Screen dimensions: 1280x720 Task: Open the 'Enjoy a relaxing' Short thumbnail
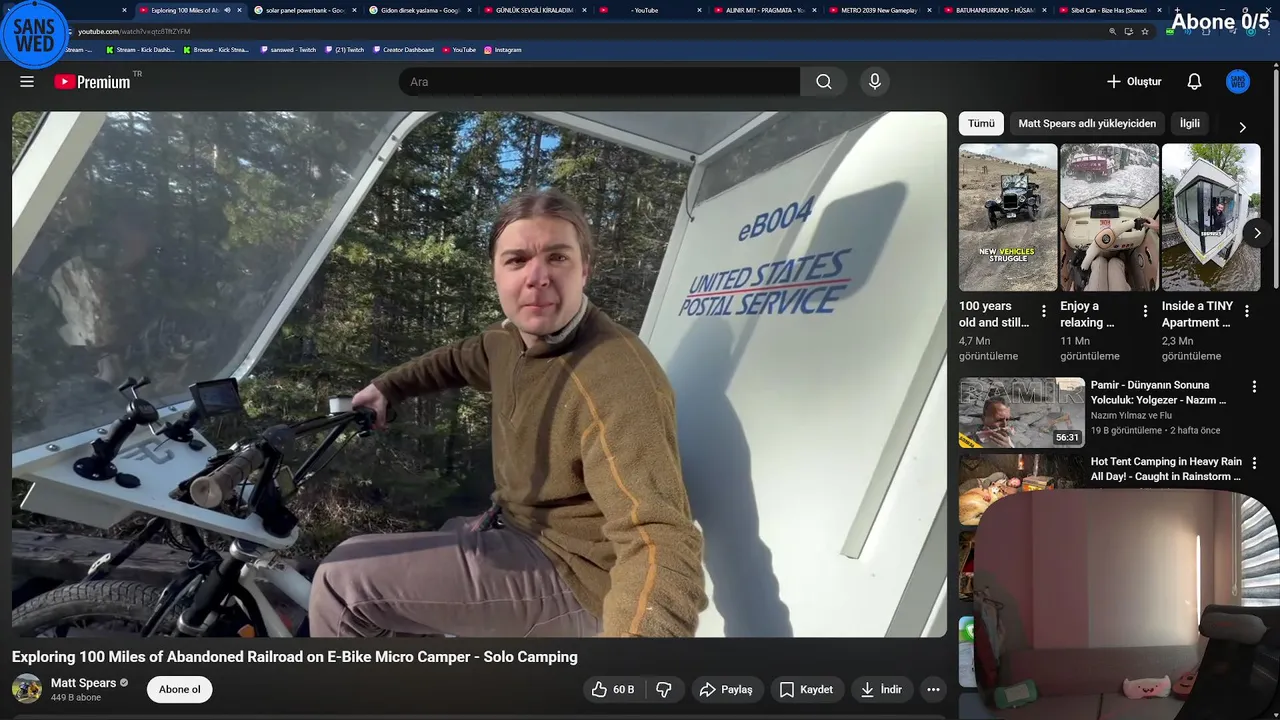[1109, 217]
